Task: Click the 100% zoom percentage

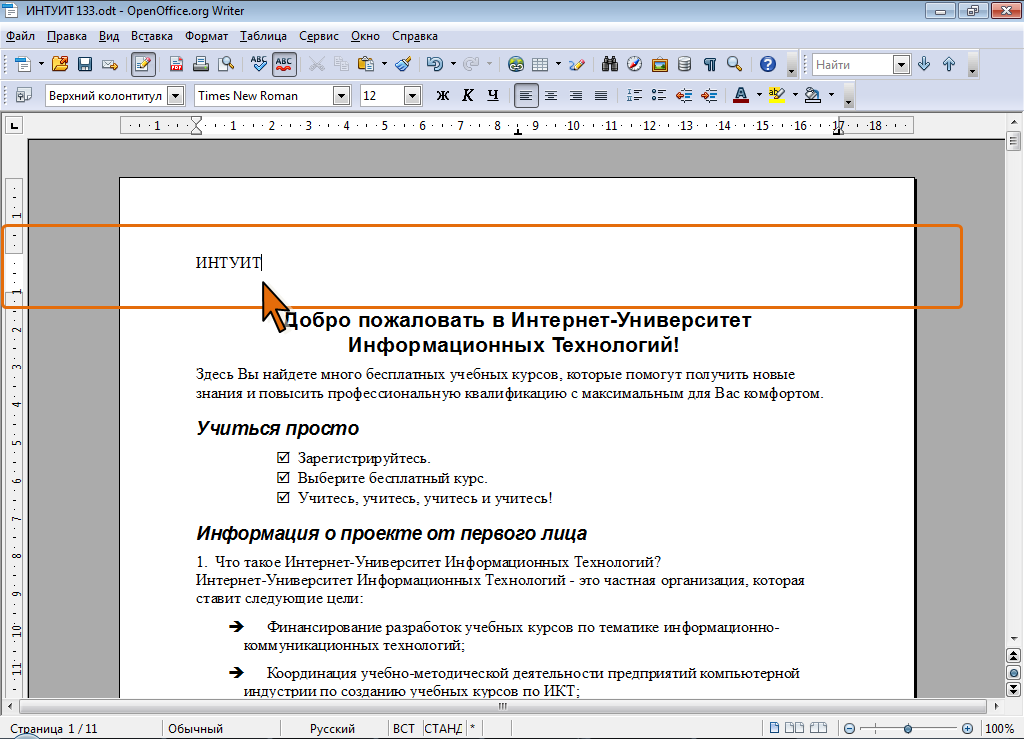Action: (999, 729)
